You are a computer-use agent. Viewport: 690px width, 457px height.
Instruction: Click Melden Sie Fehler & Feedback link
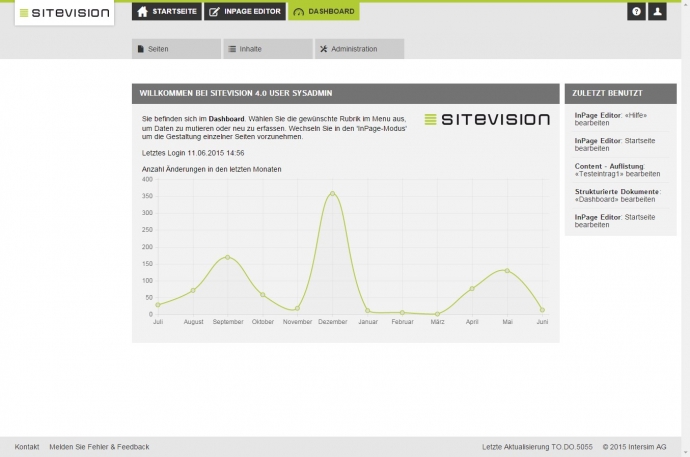point(99,447)
